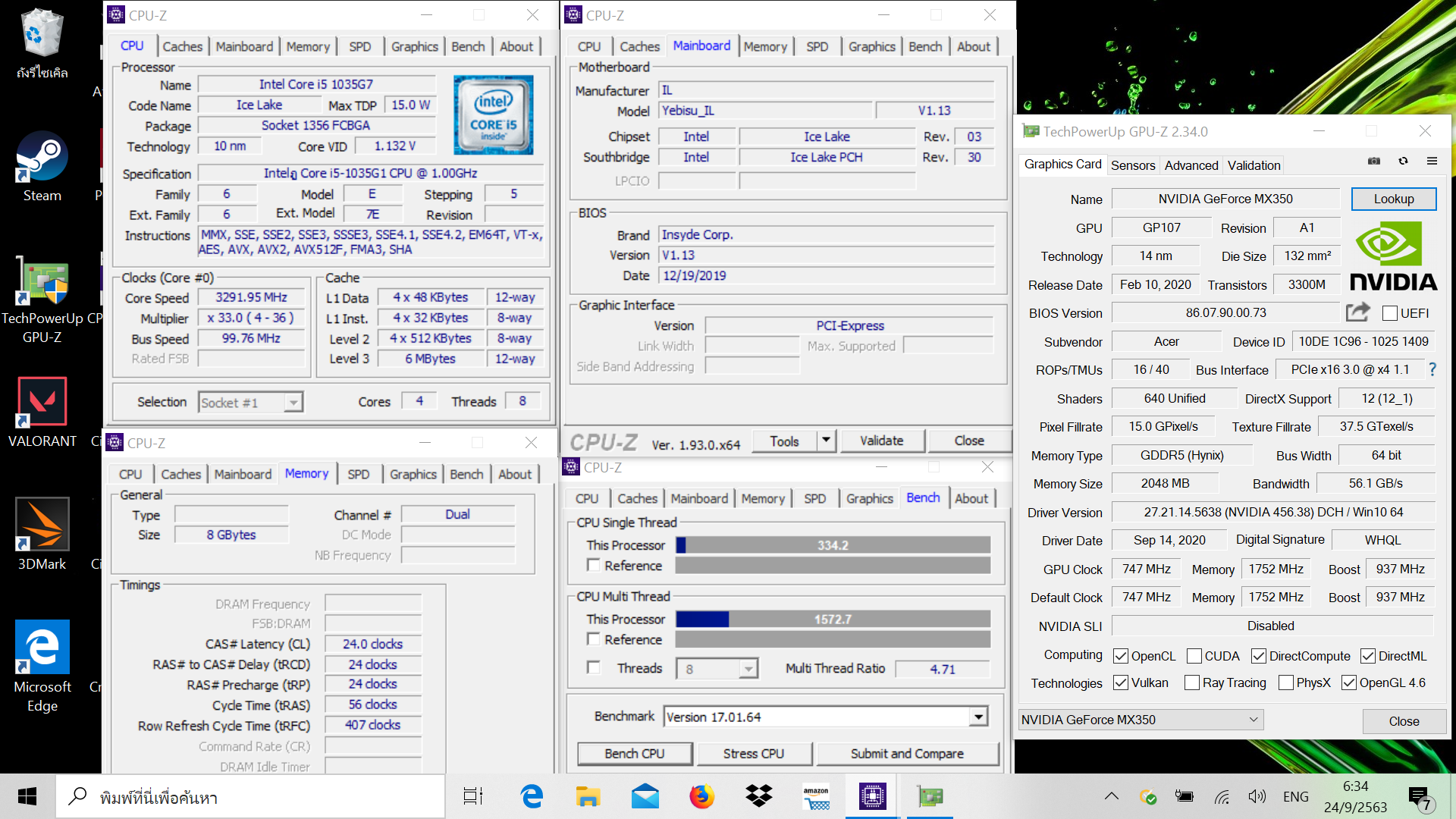Open 3DMark desktop shortcut

42,535
